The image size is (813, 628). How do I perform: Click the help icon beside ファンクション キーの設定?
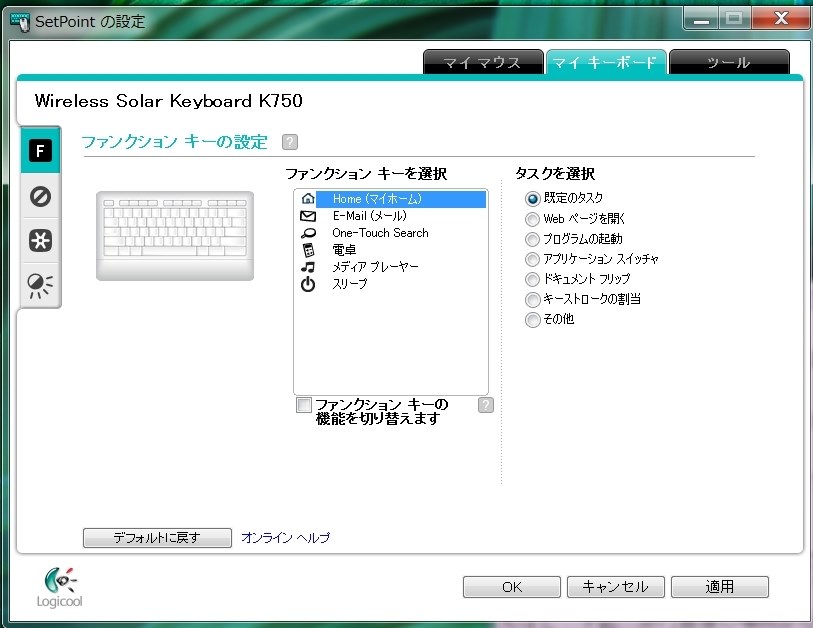pyautogui.click(x=289, y=142)
